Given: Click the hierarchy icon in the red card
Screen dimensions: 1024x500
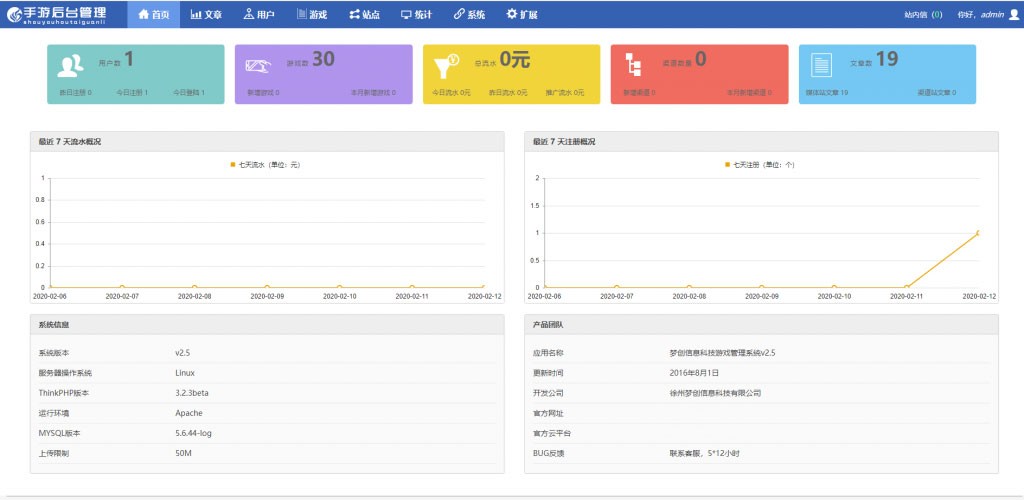Looking at the screenshot, I should pyautogui.click(x=633, y=66).
